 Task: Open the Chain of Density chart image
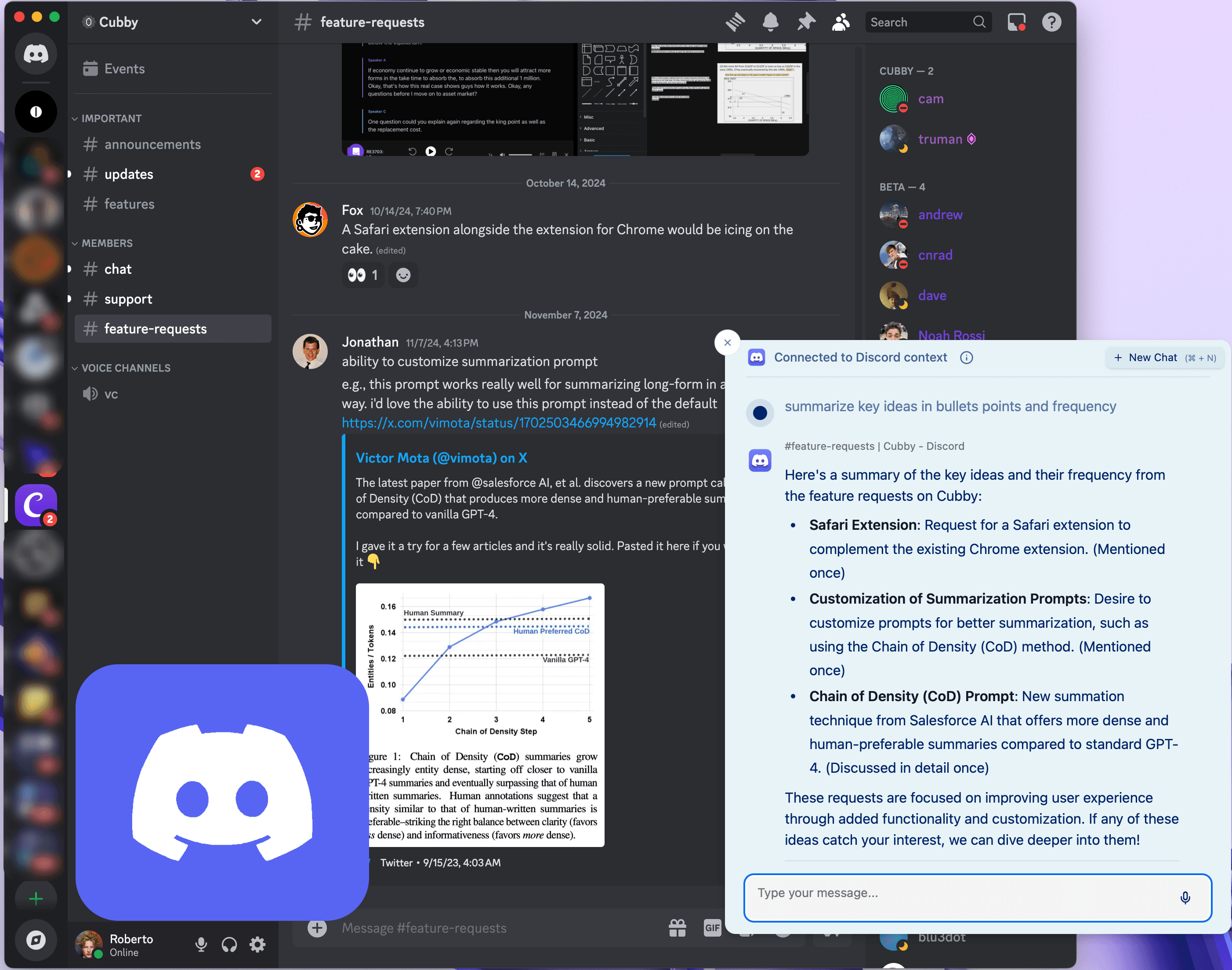[480, 716]
